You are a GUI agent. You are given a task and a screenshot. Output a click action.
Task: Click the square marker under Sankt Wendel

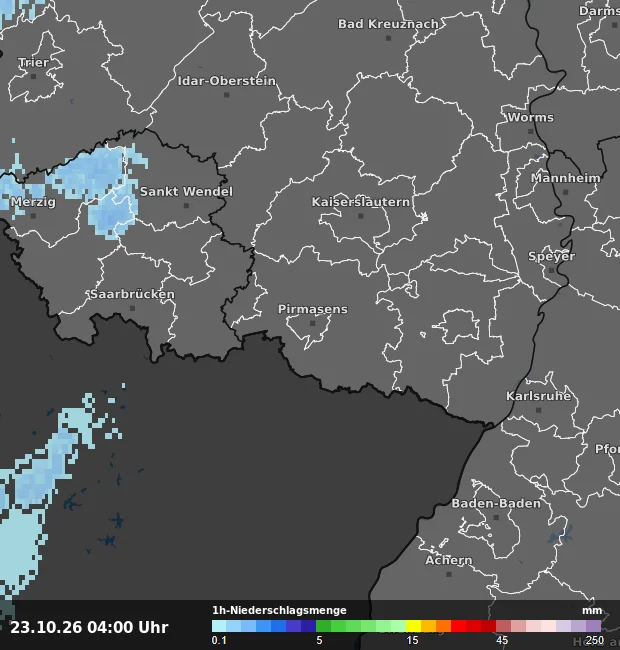[186, 206]
